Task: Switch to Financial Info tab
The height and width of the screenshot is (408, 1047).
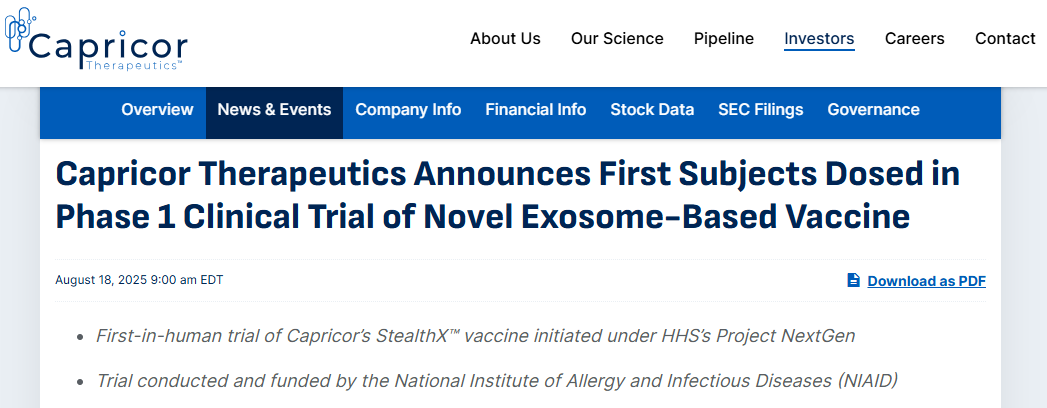Action: [536, 110]
